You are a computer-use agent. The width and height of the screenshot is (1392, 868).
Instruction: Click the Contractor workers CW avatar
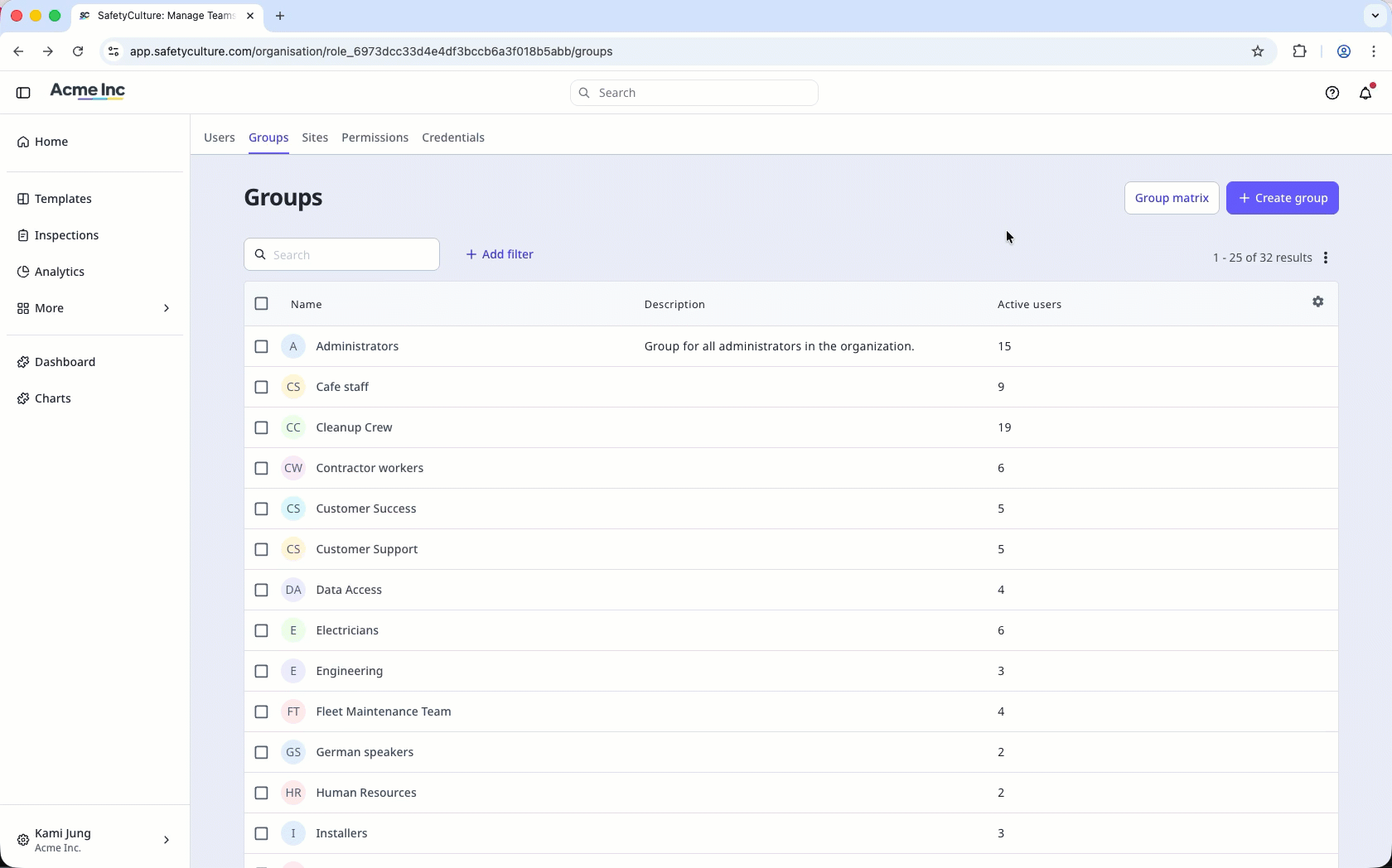pos(293,468)
